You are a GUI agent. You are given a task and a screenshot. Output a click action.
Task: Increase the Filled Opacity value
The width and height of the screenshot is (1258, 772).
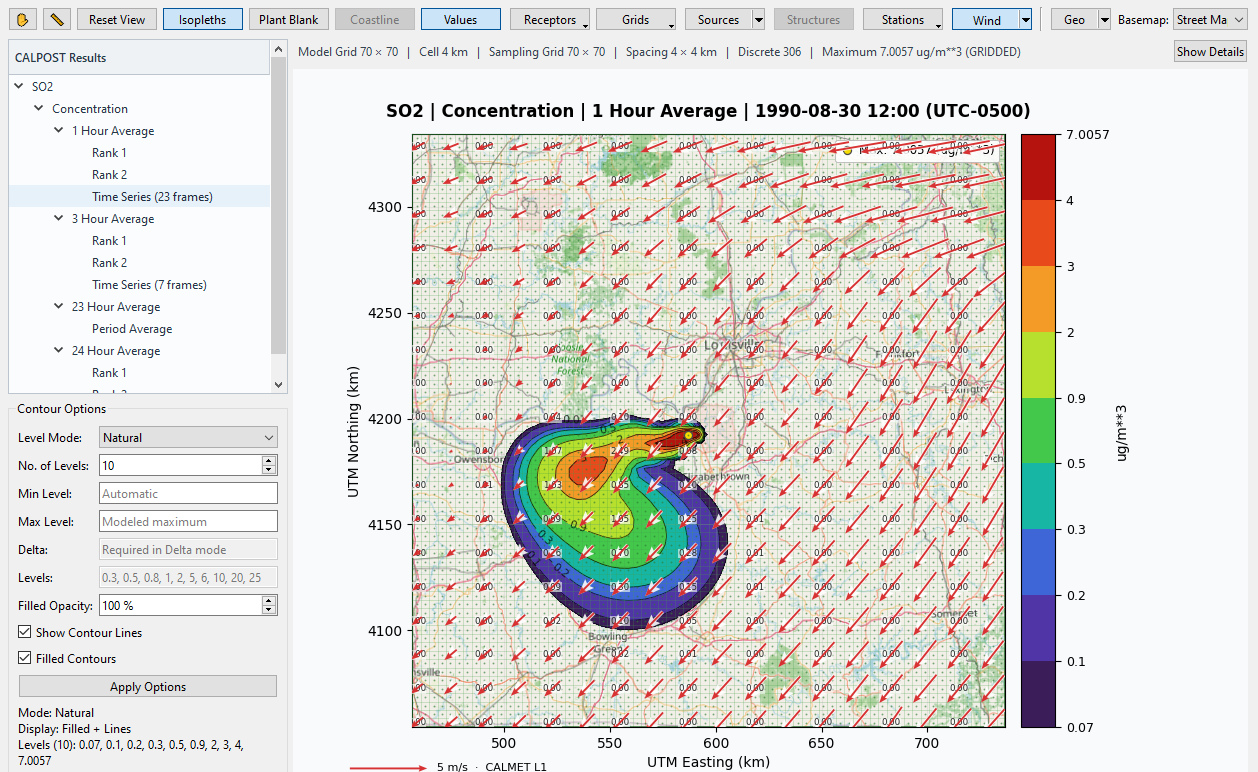click(x=268, y=600)
